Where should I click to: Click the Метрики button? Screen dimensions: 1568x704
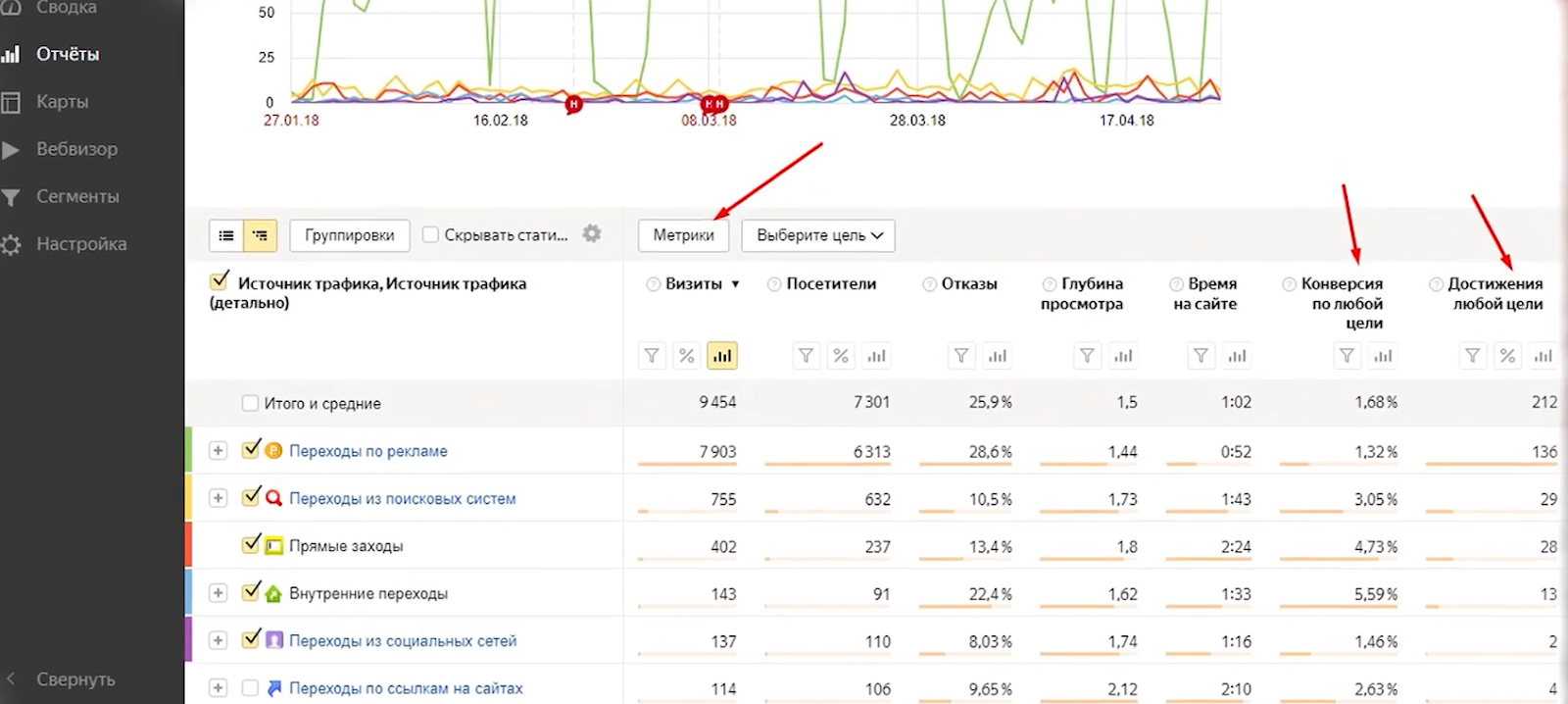point(683,235)
